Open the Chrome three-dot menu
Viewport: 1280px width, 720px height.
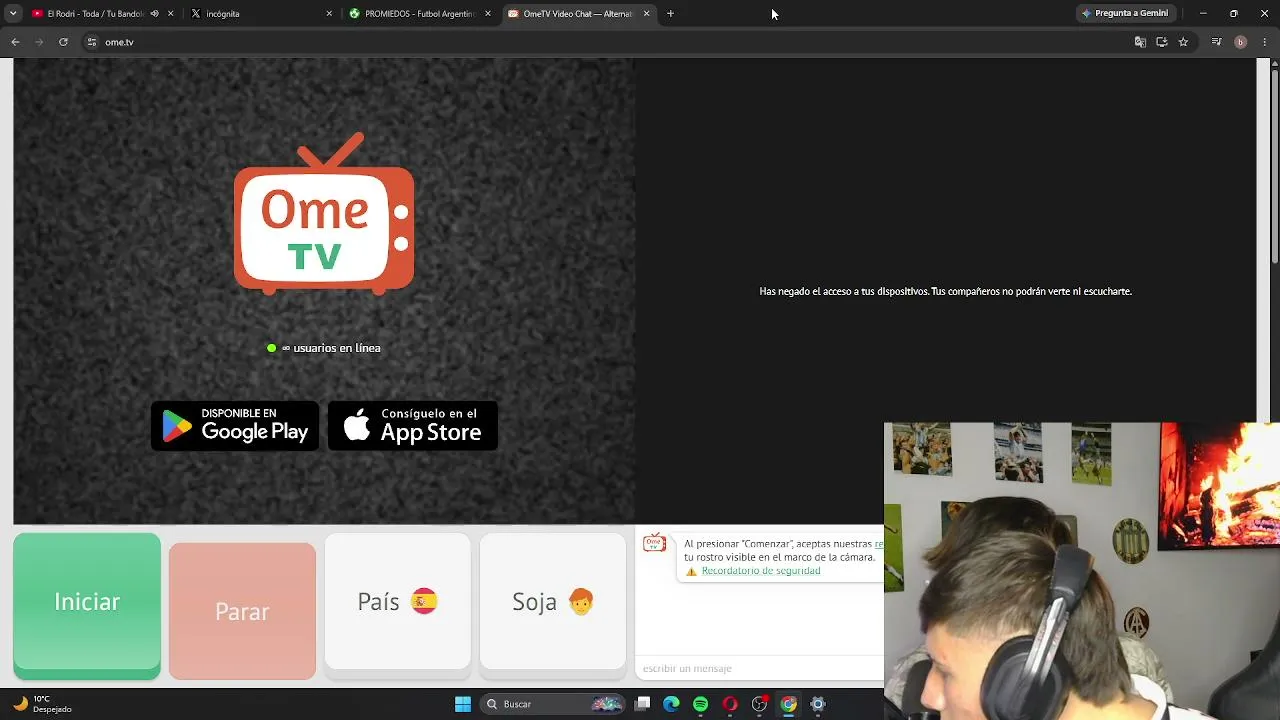(x=1265, y=42)
